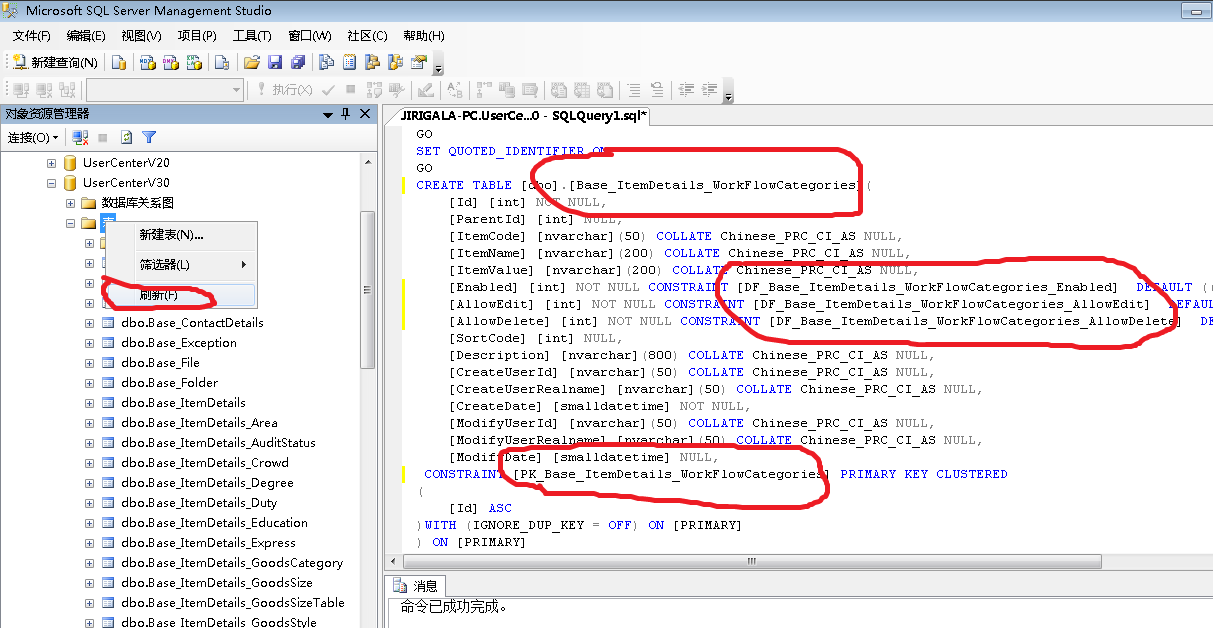Toggle the Object Explorer auto-hide pin
This screenshot has width=1213, height=628.
tap(346, 114)
